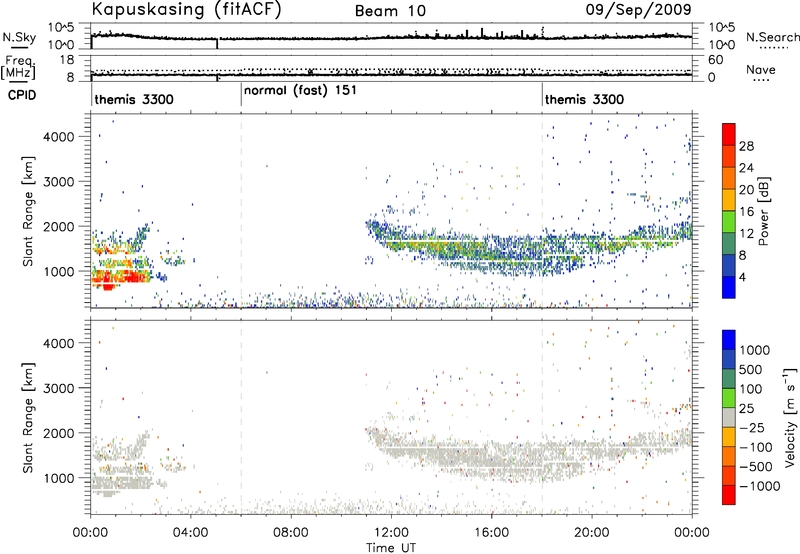Screen dimensions: 800x554
Task: Click the '20:00' time tick label
Action: click(592, 533)
